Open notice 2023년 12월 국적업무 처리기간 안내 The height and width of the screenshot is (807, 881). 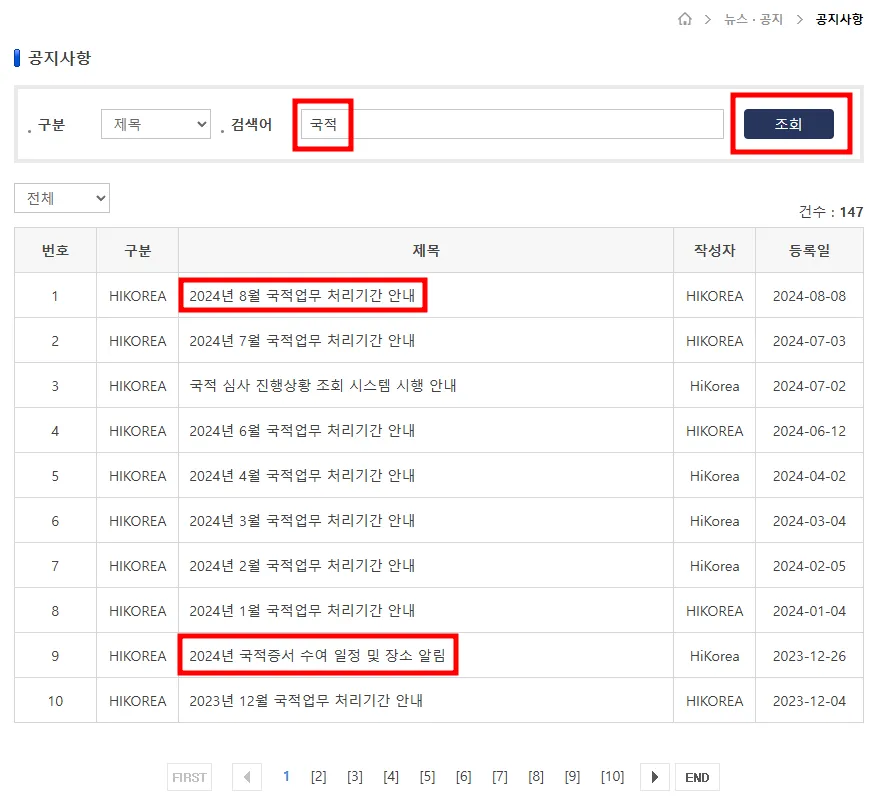[x=306, y=700]
